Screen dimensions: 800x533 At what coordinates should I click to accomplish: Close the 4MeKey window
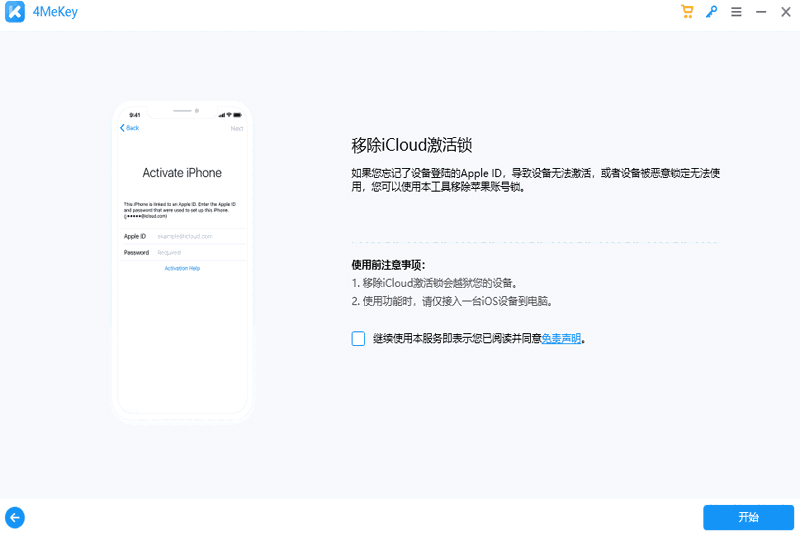point(786,12)
